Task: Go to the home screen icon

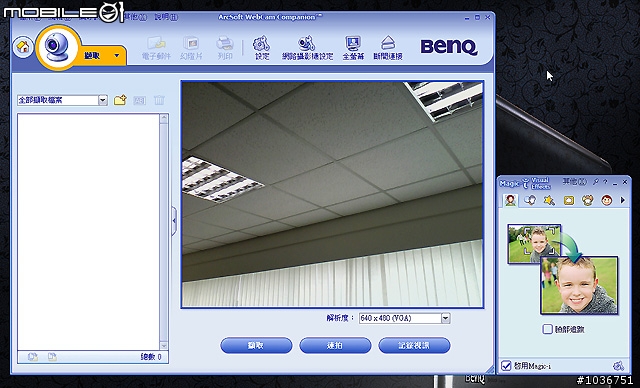Action: [x=23, y=47]
